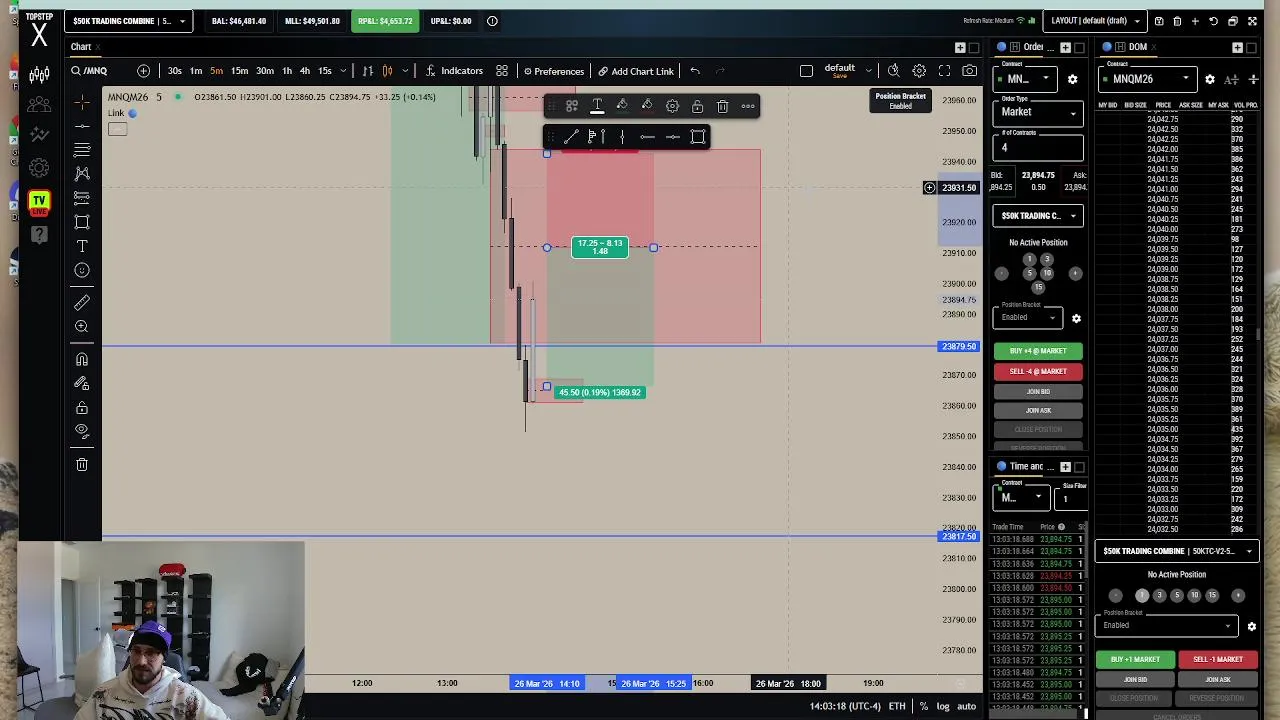
Task: Open DOM Position Bracket Enabled dropdown
Action: point(1166,625)
